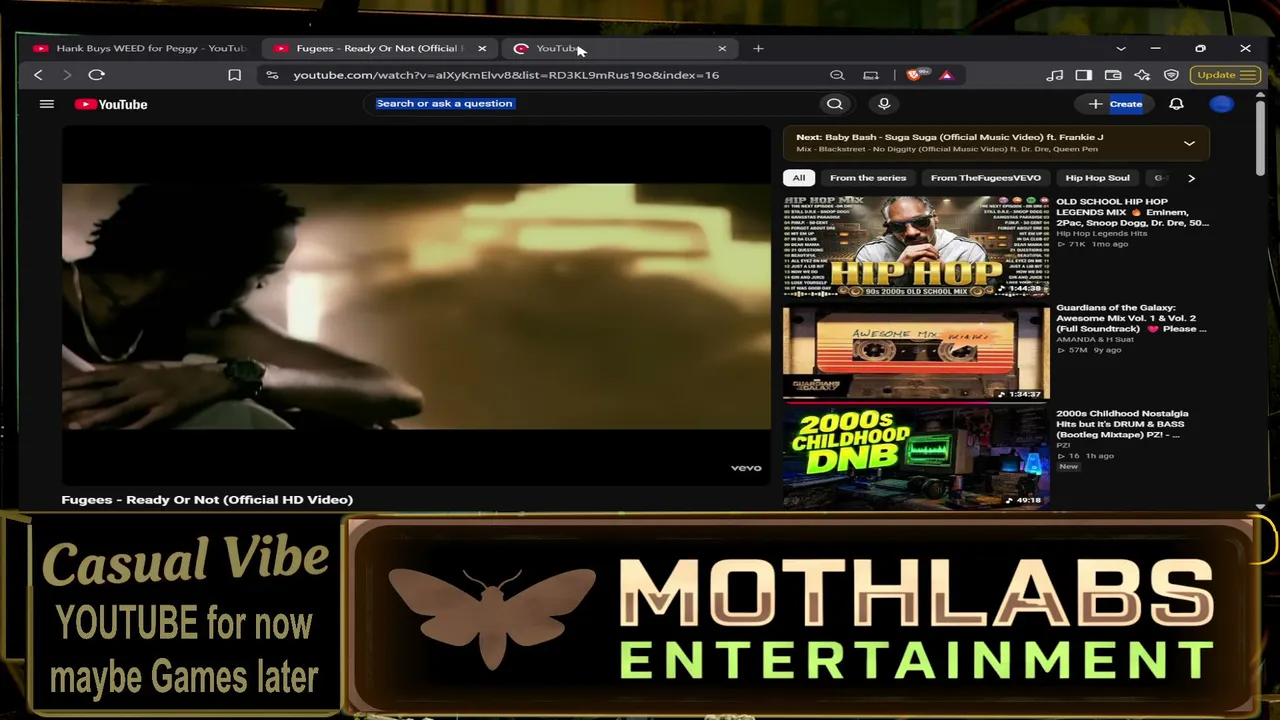Open Hip Hop Legends Hits channel
The image size is (1280, 720).
(1104, 233)
